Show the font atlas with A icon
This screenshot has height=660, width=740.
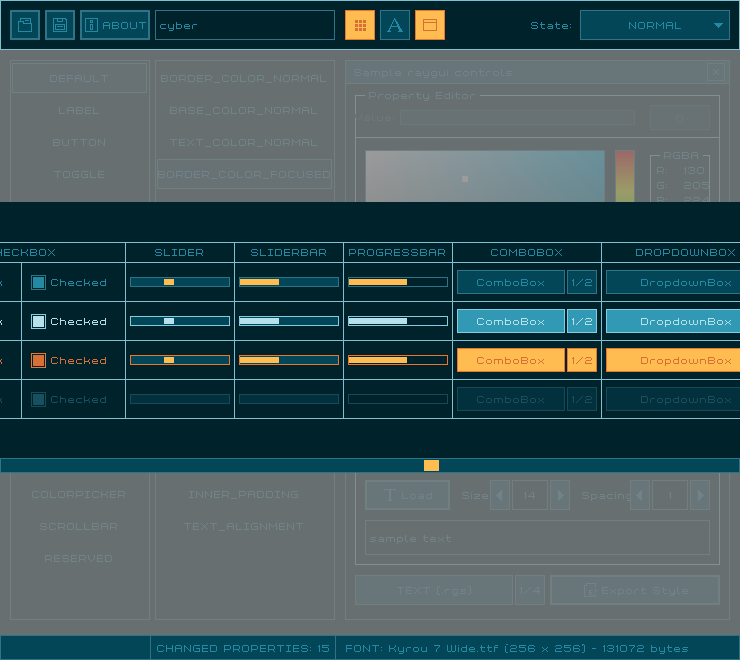point(395,25)
